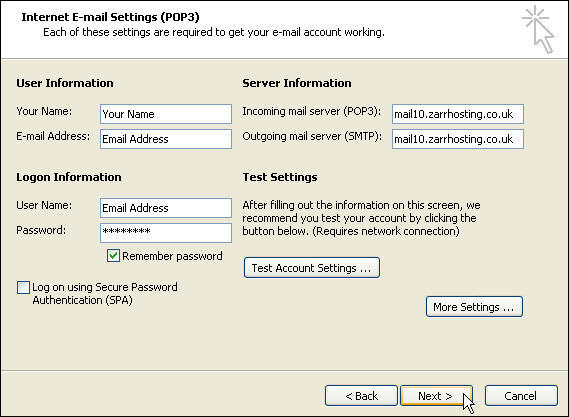Viewport: 569px width, 417px height.
Task: Go to the Back page
Action: pos(361,396)
